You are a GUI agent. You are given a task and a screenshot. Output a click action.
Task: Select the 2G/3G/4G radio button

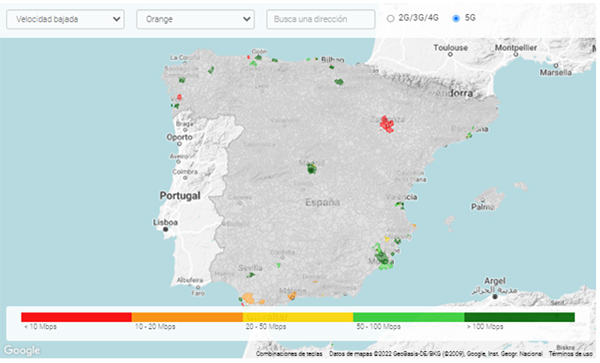(390, 18)
